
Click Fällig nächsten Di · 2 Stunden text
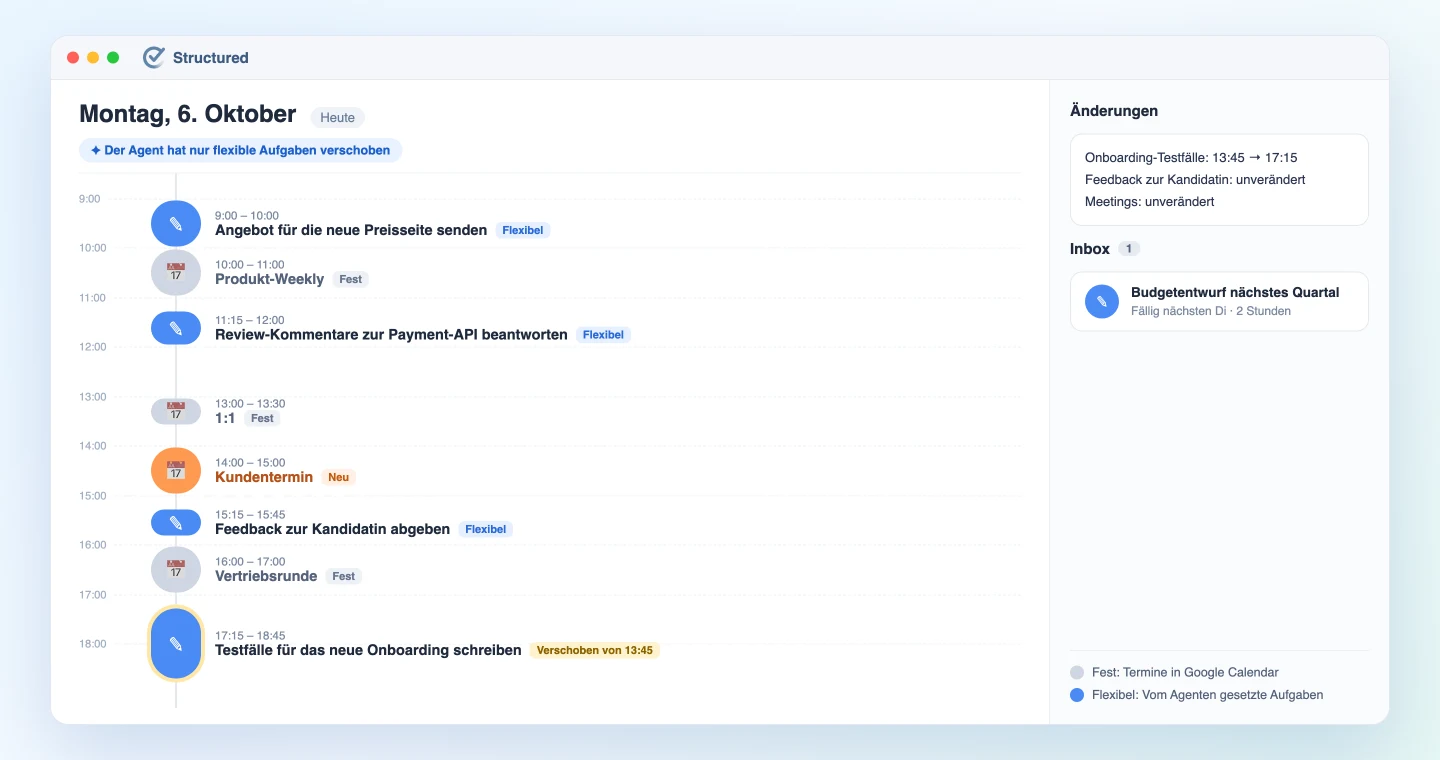coord(1211,311)
